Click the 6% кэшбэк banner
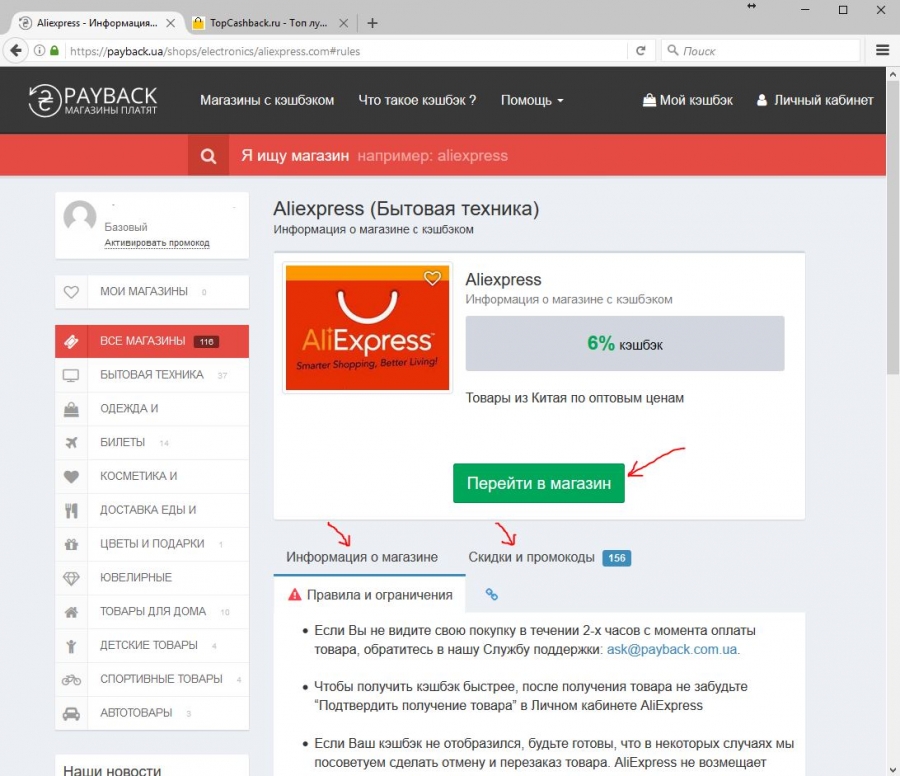The height and width of the screenshot is (776, 900). coord(624,343)
